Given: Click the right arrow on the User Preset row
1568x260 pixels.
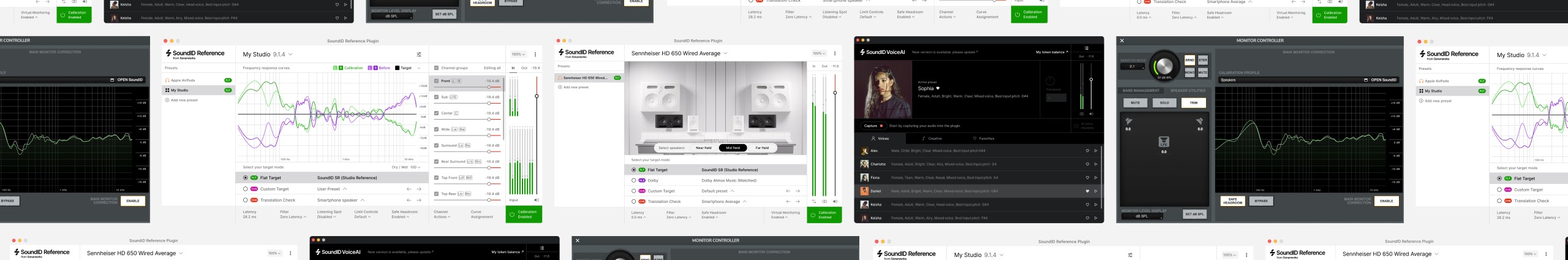Looking at the screenshot, I should point(419,189).
